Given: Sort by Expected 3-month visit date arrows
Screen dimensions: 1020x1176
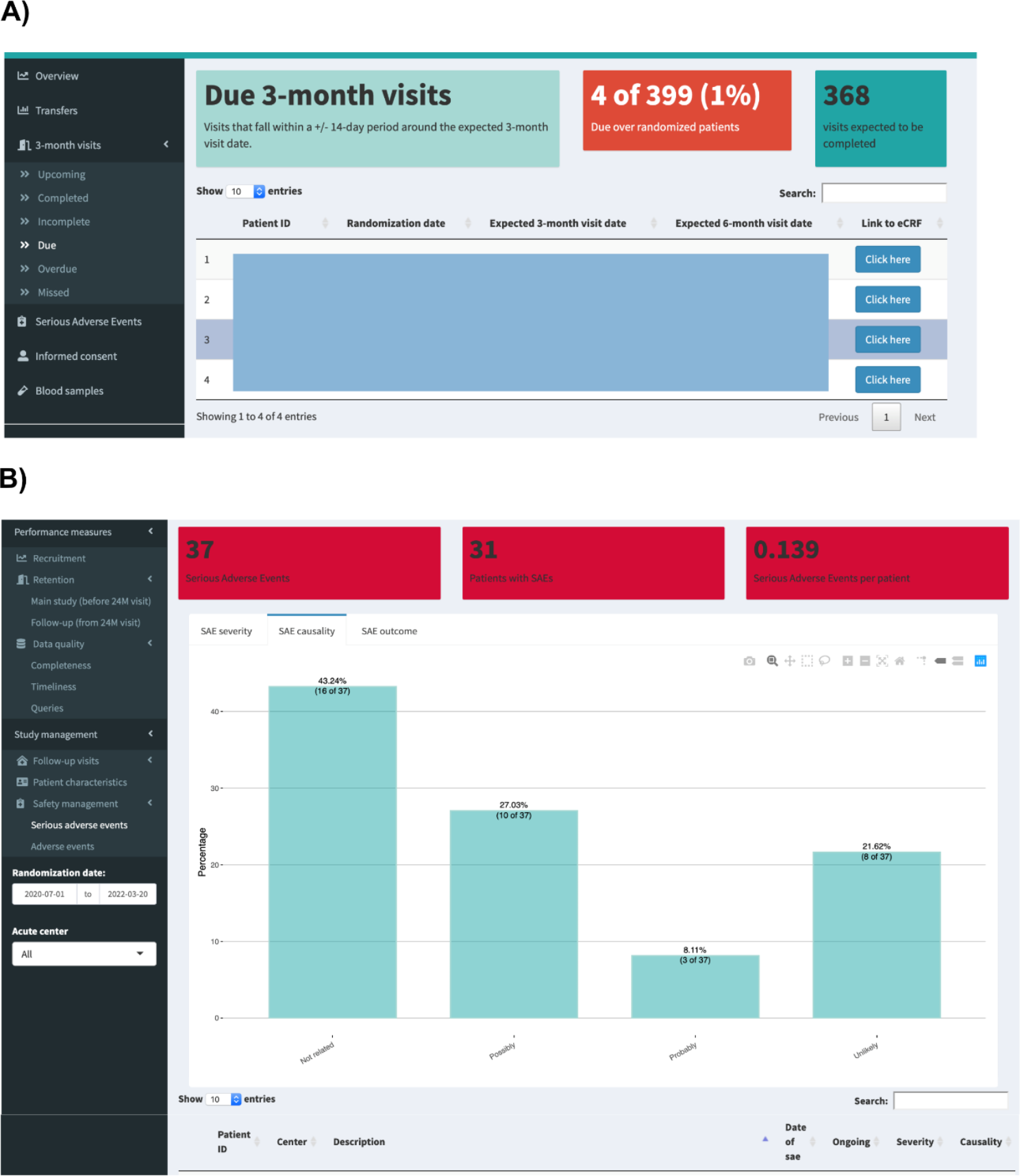Looking at the screenshot, I should 654,223.
